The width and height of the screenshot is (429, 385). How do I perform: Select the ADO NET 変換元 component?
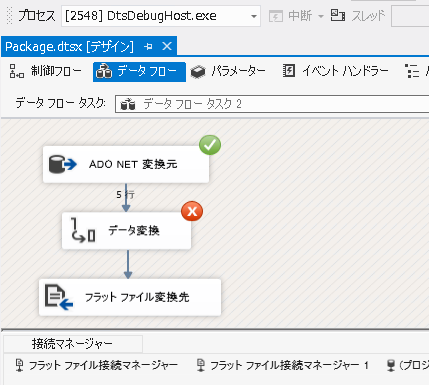[126, 164]
